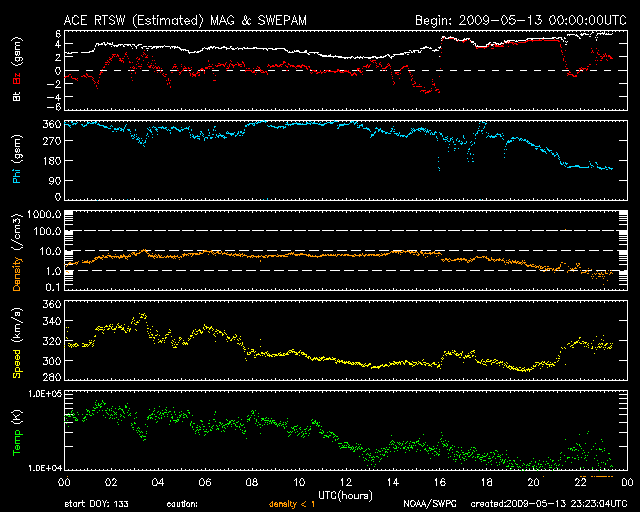The height and width of the screenshot is (512, 640).
Task: Click the 'Begin: 2009-05-13 00:00:00UTC' text
Action: [x=521, y=20]
